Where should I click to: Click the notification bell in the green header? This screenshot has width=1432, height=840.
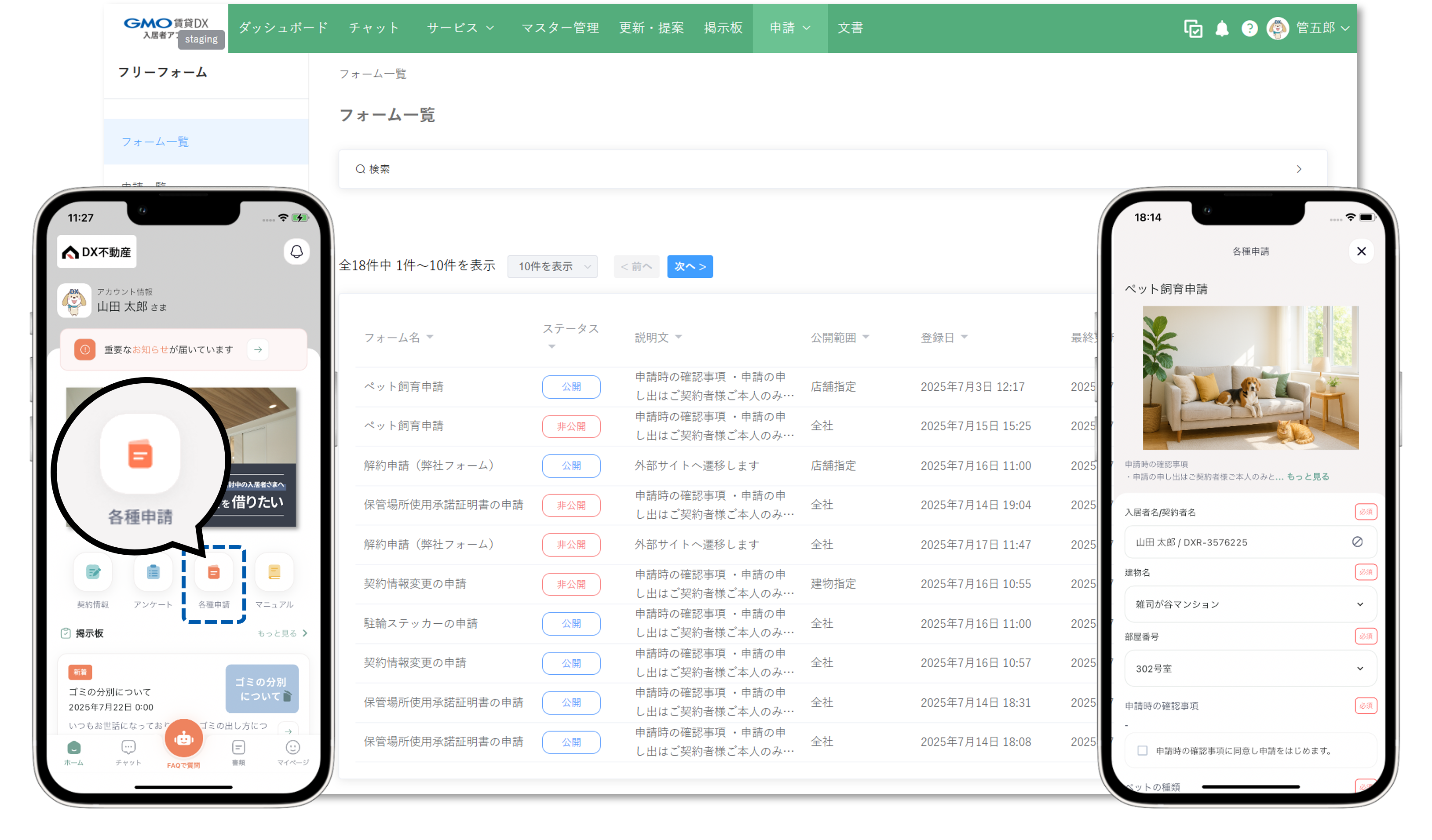1221,29
